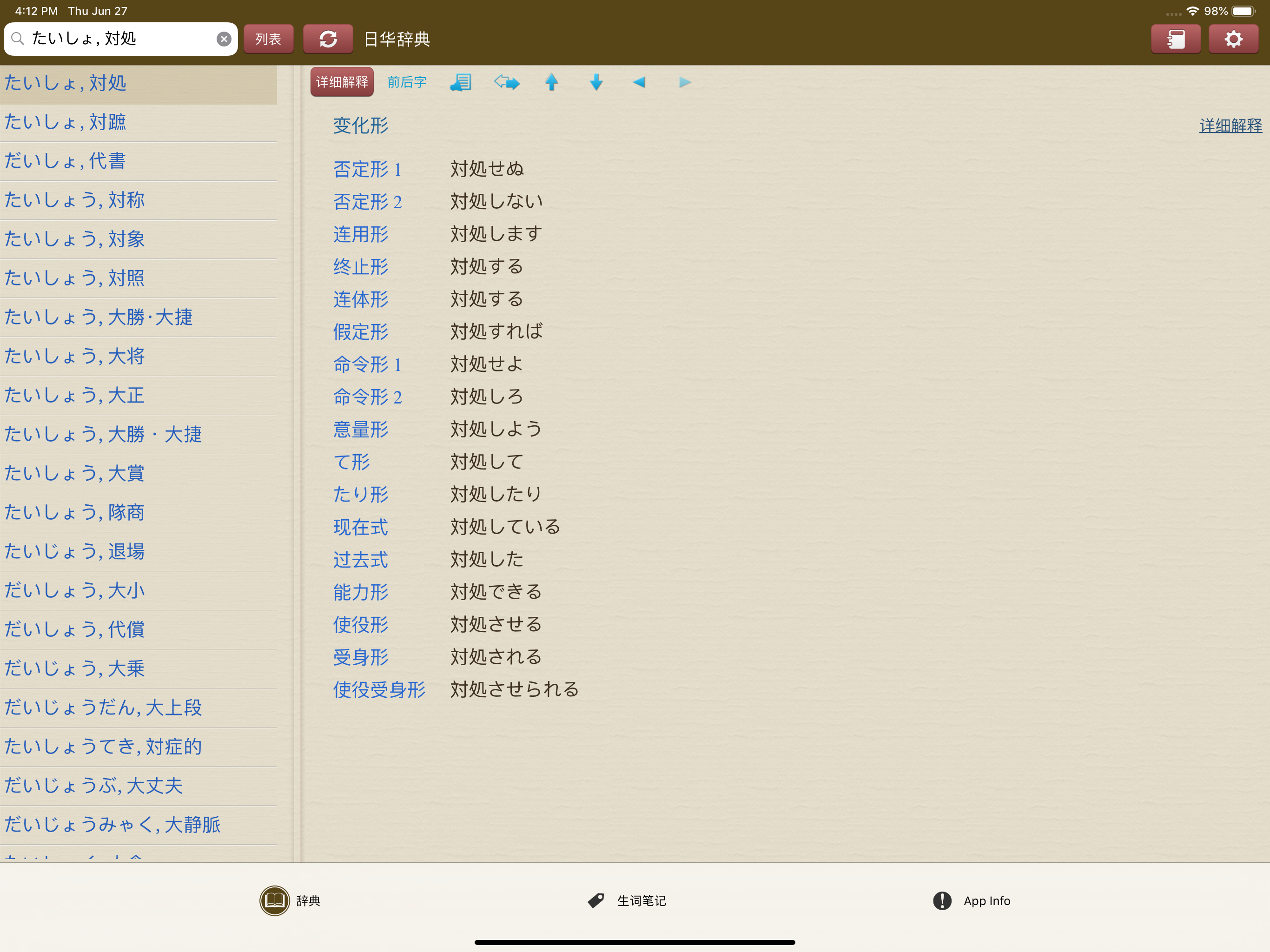Open the notebook icon at top right
1270x952 pixels.
coord(1175,39)
